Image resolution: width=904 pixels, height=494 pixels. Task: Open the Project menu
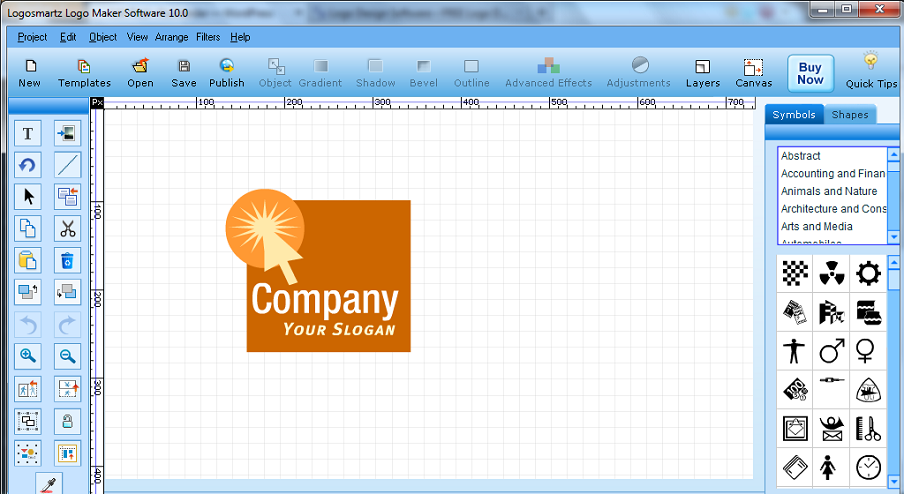click(32, 37)
